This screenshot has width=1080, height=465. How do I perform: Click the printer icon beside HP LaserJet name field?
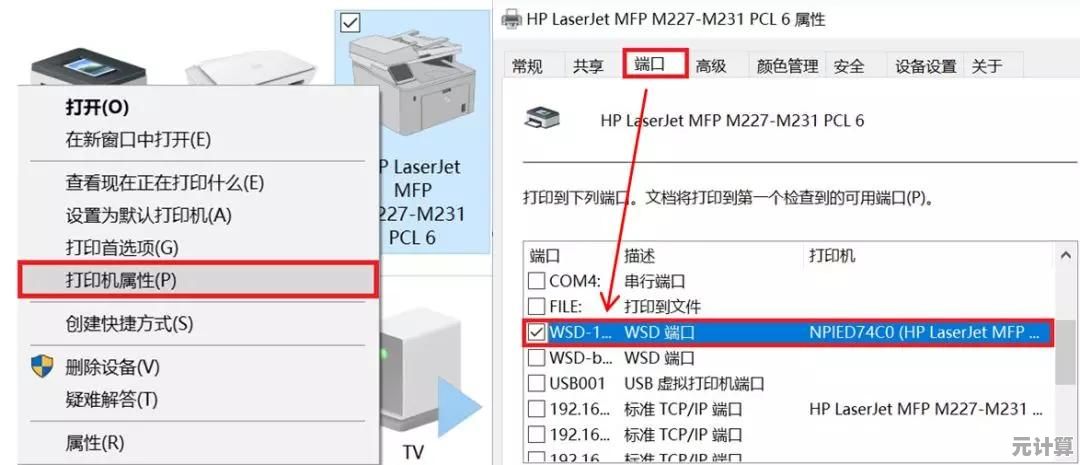(541, 118)
